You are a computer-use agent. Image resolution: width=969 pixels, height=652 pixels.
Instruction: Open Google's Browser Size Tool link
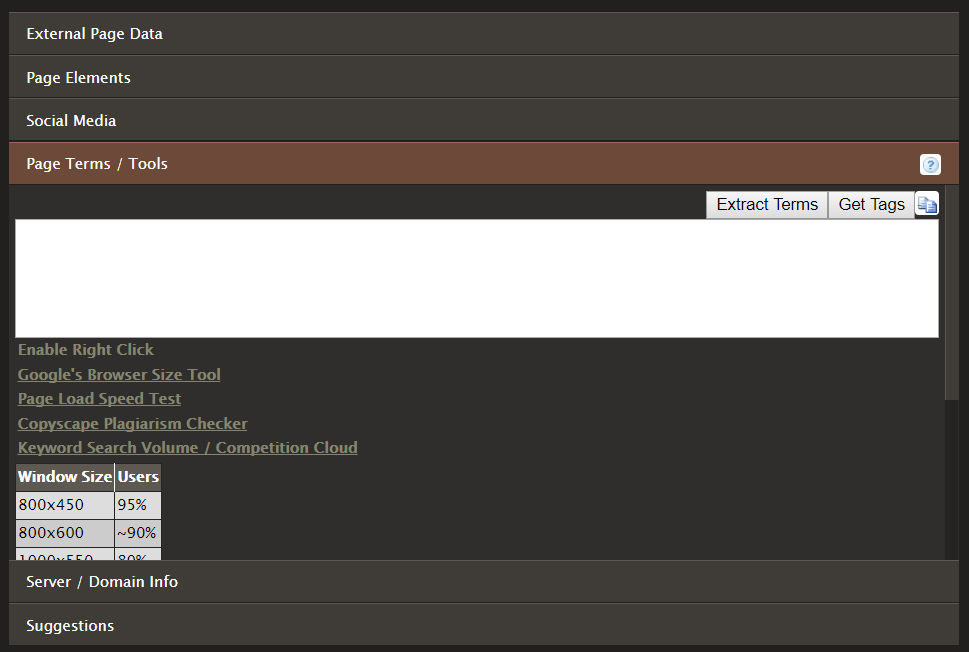(x=119, y=375)
